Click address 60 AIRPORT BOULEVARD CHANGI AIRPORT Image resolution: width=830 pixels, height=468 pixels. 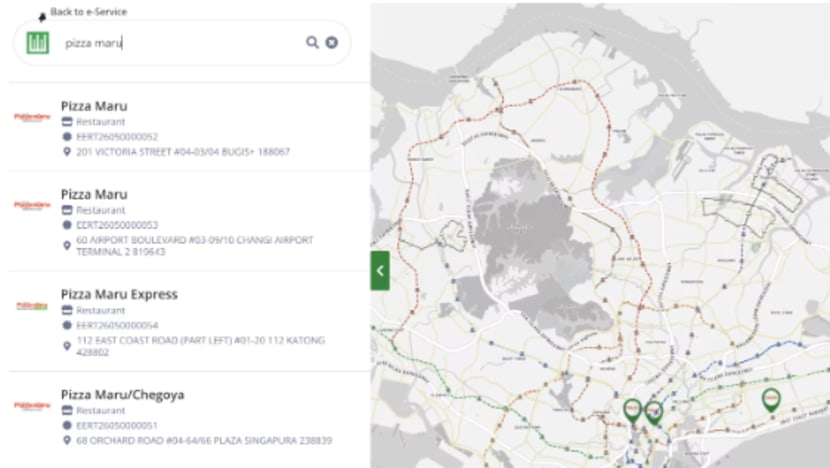(195, 246)
